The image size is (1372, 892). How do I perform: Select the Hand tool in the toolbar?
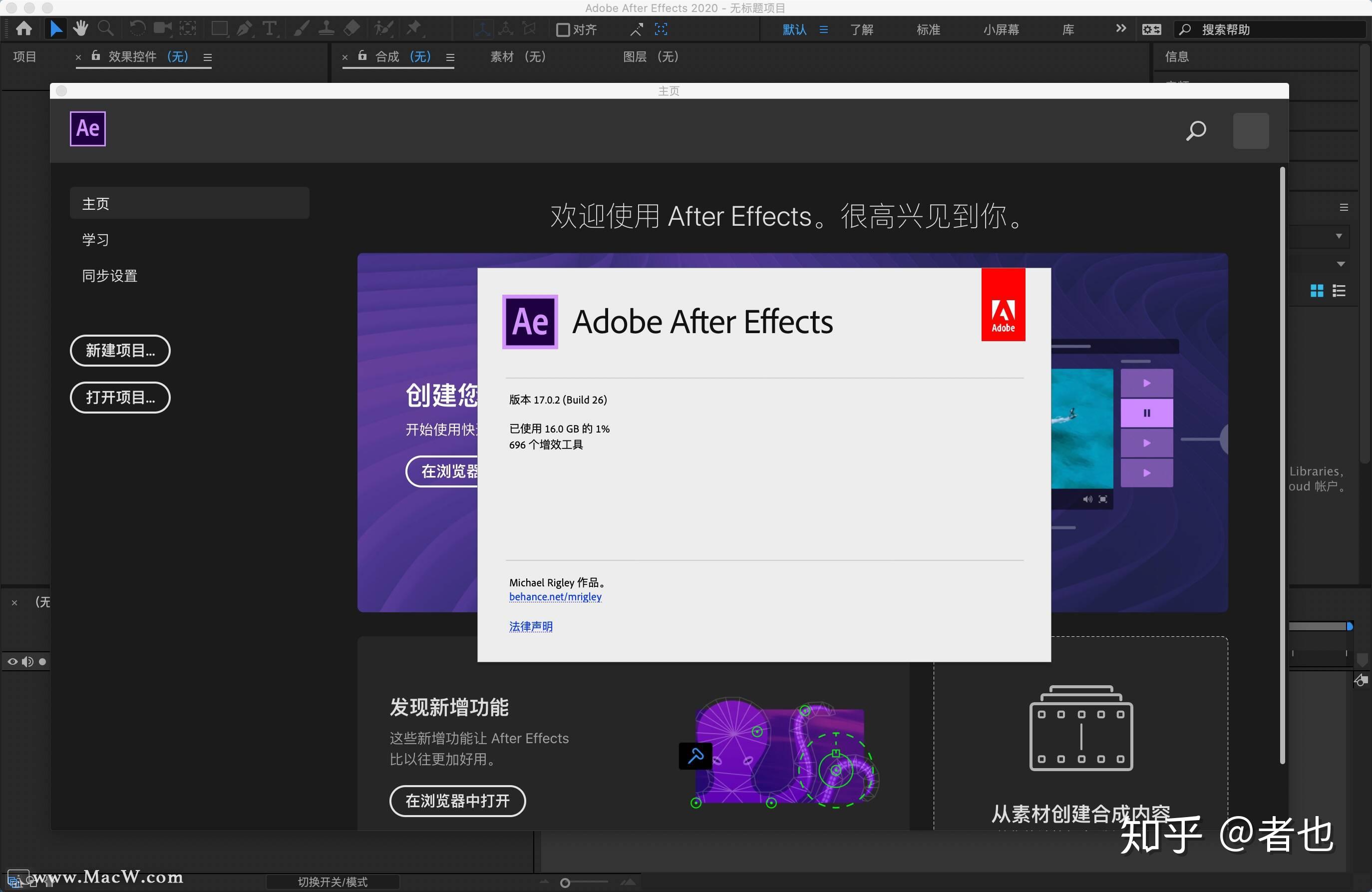tap(81, 28)
